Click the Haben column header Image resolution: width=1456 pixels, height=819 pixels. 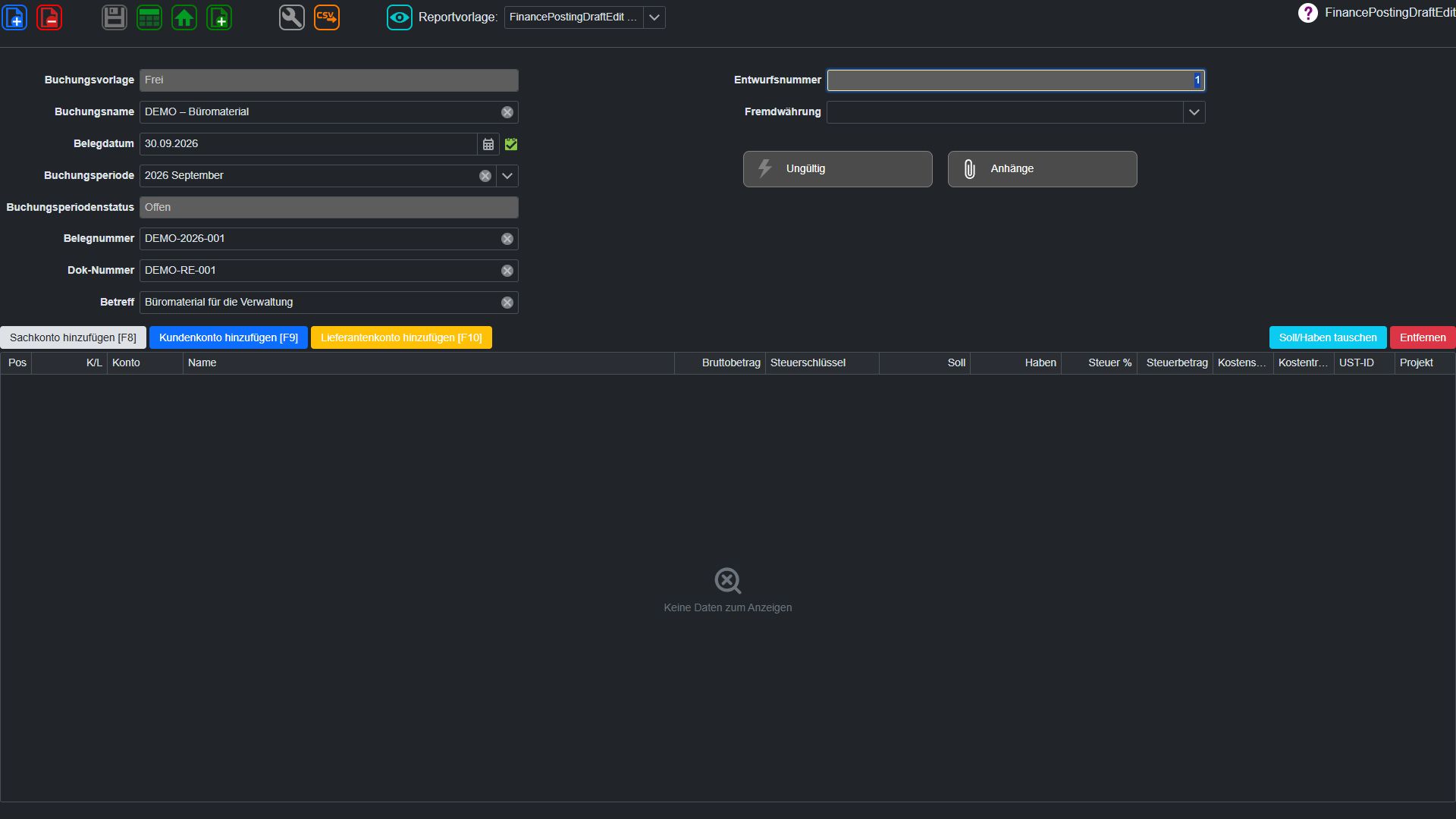(x=1015, y=363)
